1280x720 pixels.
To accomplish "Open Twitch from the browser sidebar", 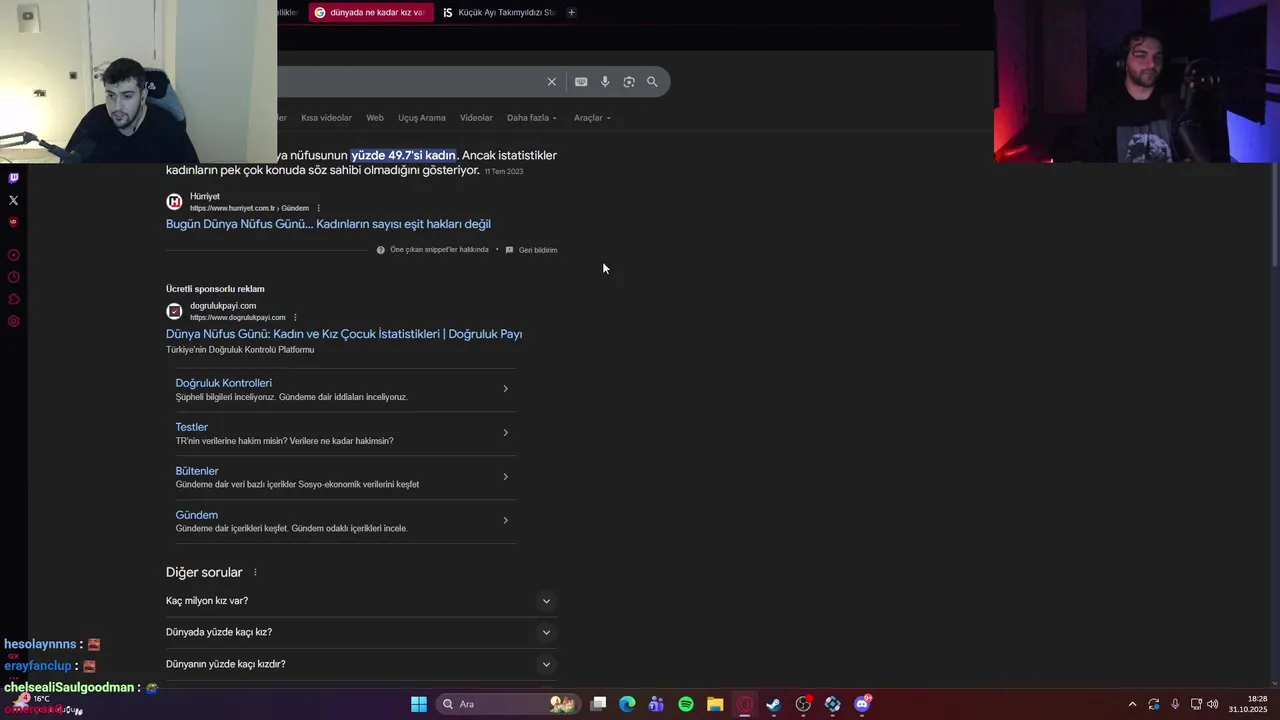I will pos(13,178).
